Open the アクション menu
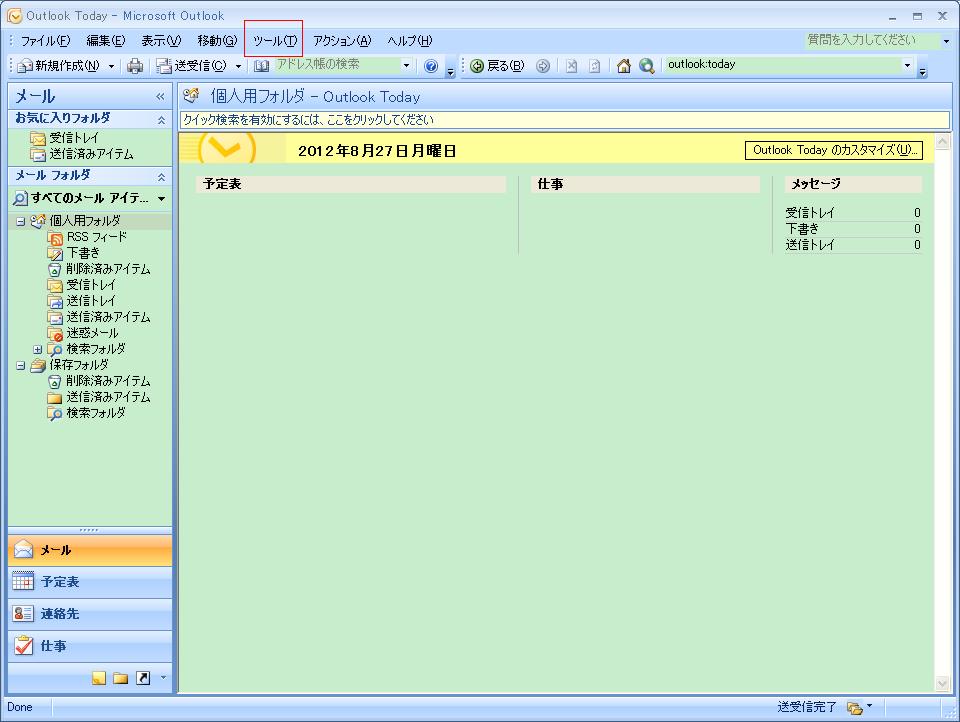This screenshot has height=722, width=960. tap(340, 41)
